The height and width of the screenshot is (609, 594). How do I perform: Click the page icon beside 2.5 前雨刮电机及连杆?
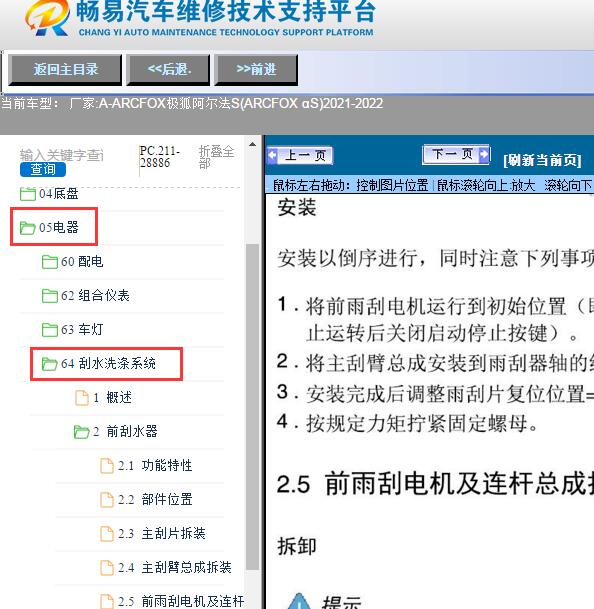[x=107, y=601]
